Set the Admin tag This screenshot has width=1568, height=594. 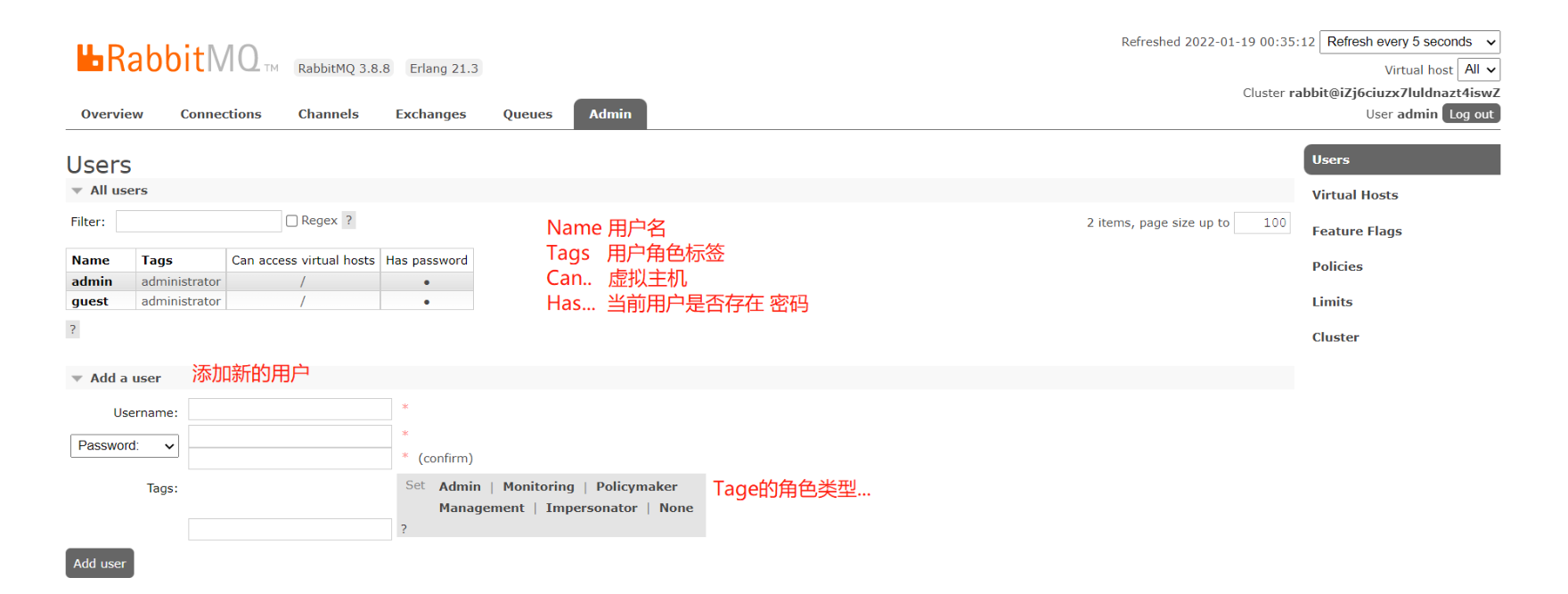click(x=460, y=486)
